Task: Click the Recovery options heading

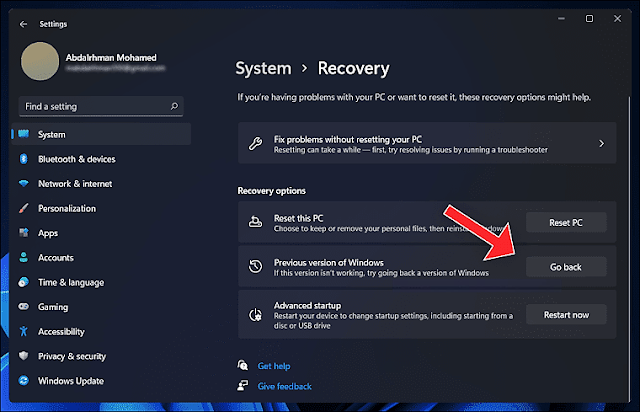Action: pos(271,191)
